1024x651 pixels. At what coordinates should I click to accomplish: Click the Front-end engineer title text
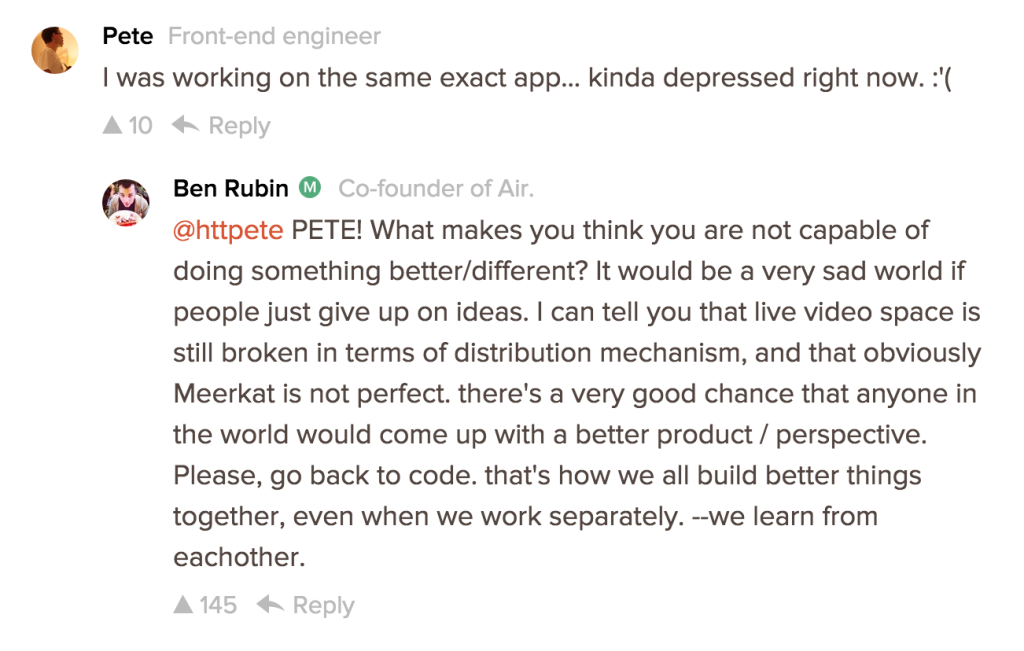click(274, 36)
